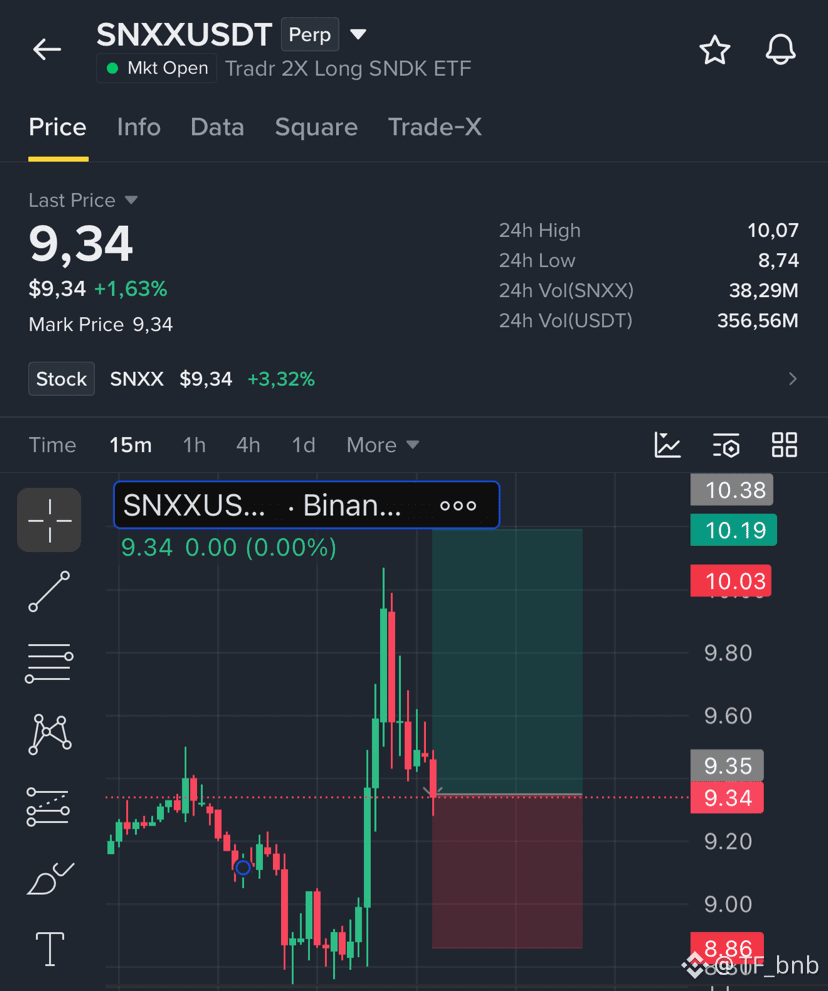Viewport: 828px width, 991px height.
Task: Select the Time chart interval
Action: (x=52, y=445)
